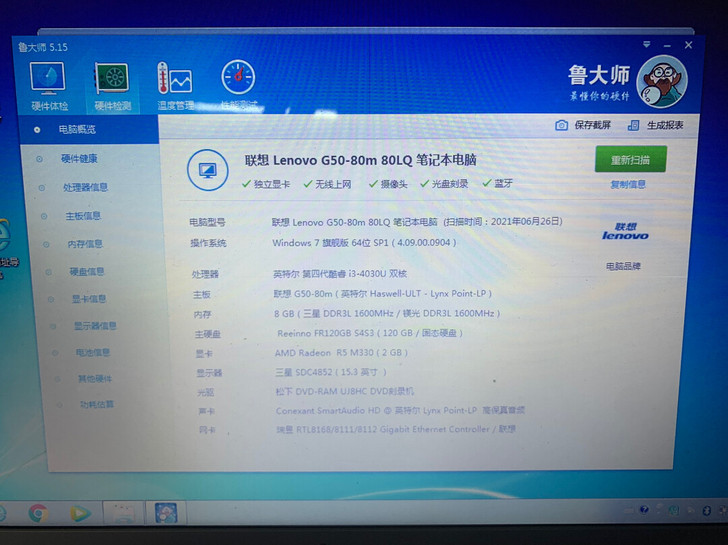This screenshot has height=545, width=728.
Task: Click the optical drive value 松下 DVD-RAM UJ8HC
Action: click(x=344, y=391)
